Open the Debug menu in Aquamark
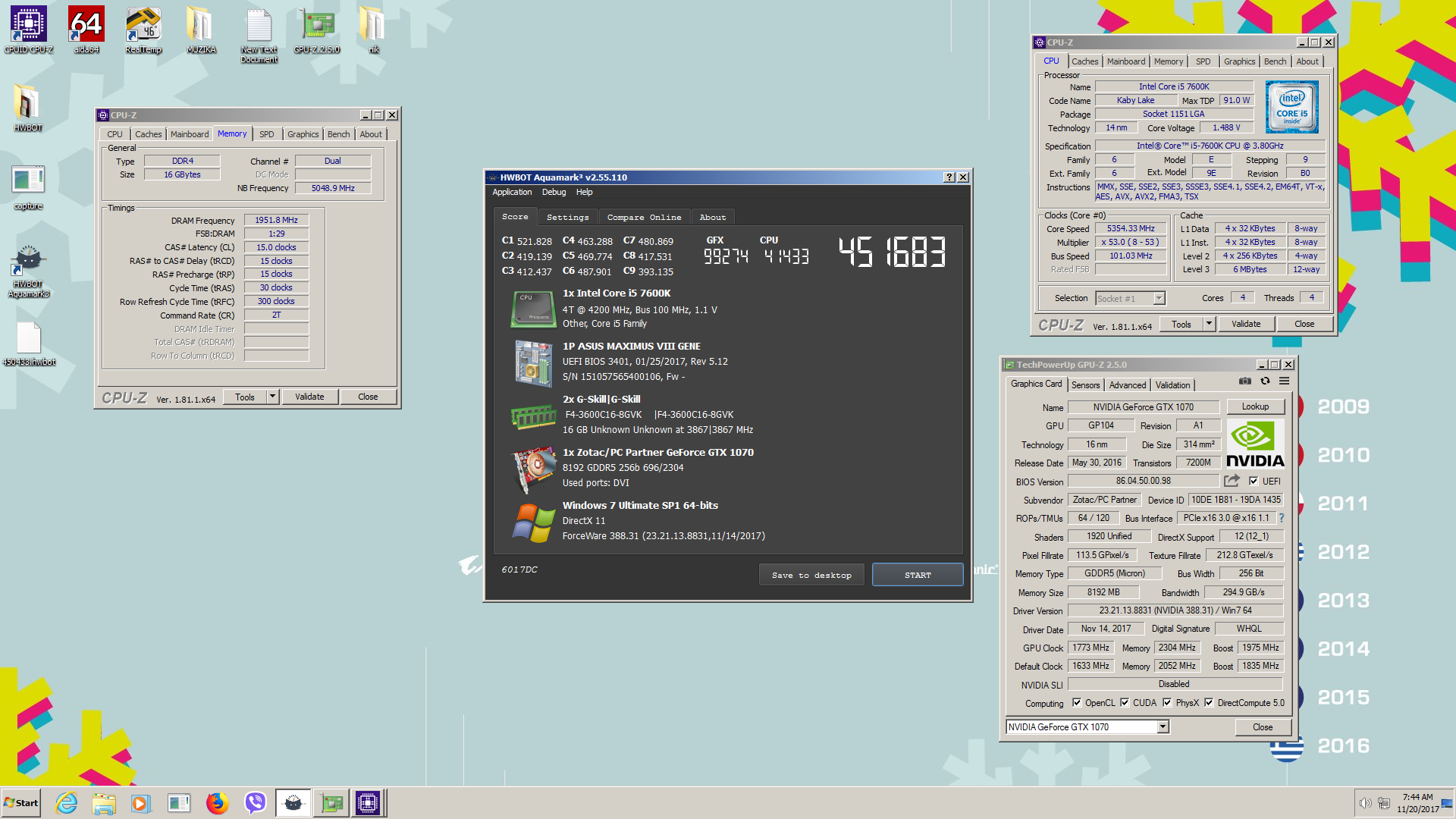This screenshot has height=819, width=1456. 554,192
